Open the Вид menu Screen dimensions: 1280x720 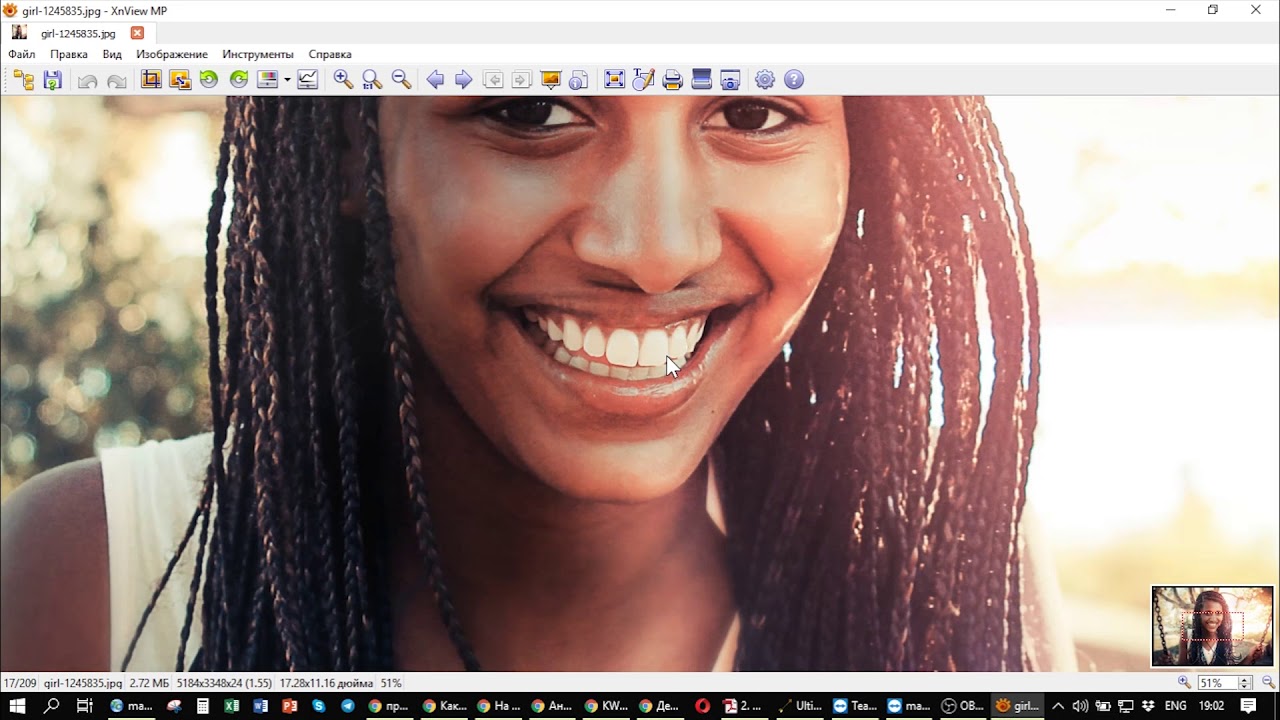click(x=112, y=54)
